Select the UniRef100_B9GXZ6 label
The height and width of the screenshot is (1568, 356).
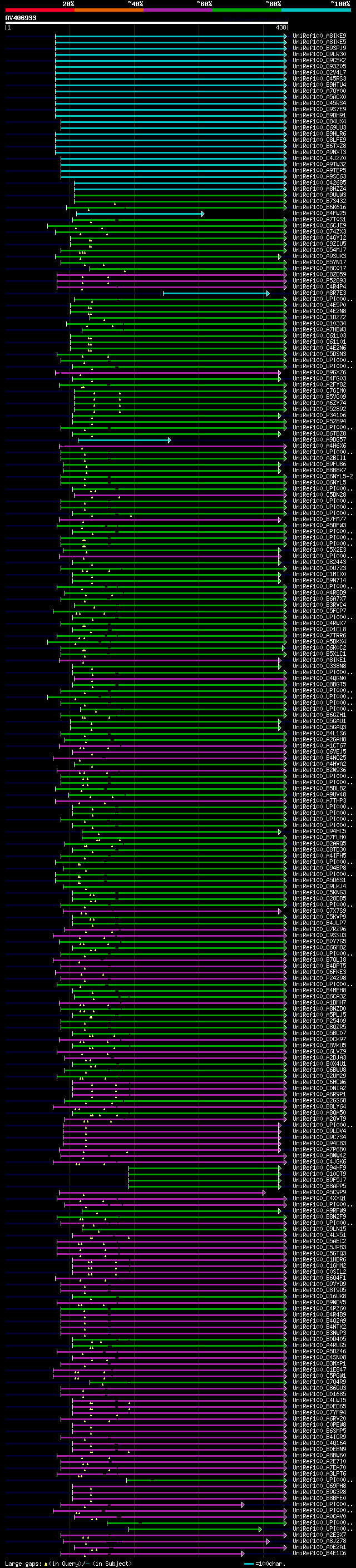click(319, 373)
